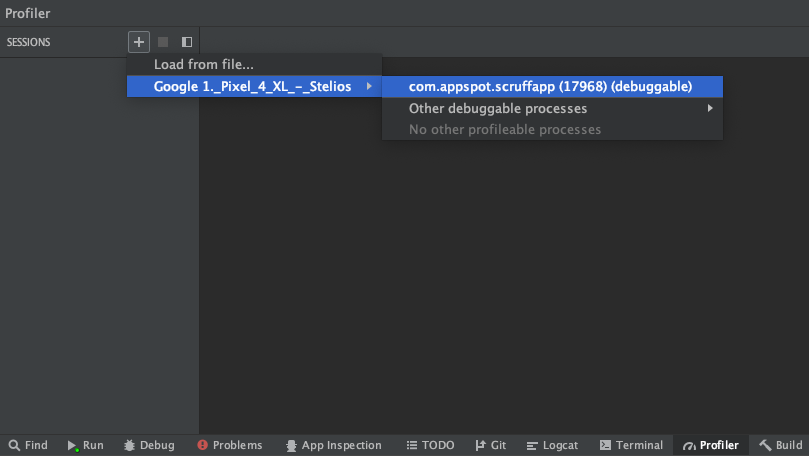Open the Build tool window
Image resolution: width=809 pixels, height=456 pixels.
(x=781, y=445)
